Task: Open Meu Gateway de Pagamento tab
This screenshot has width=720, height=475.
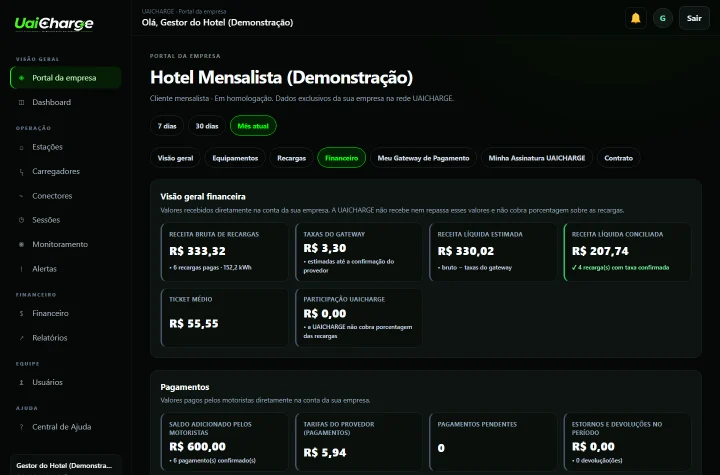Action: tap(423, 158)
